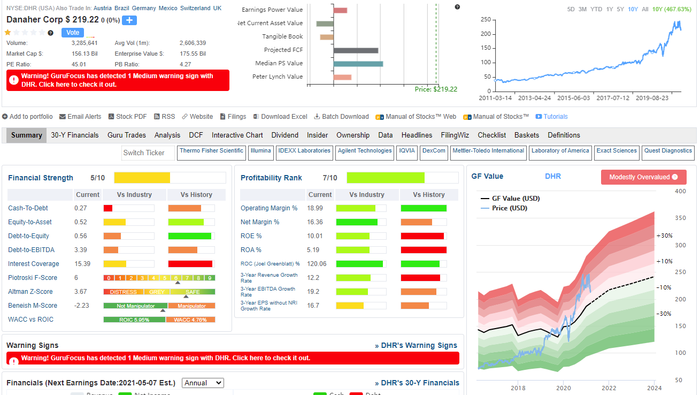The width and height of the screenshot is (700, 395).
Task: Open the Cash-To-Debt metric link
Action: point(28,208)
